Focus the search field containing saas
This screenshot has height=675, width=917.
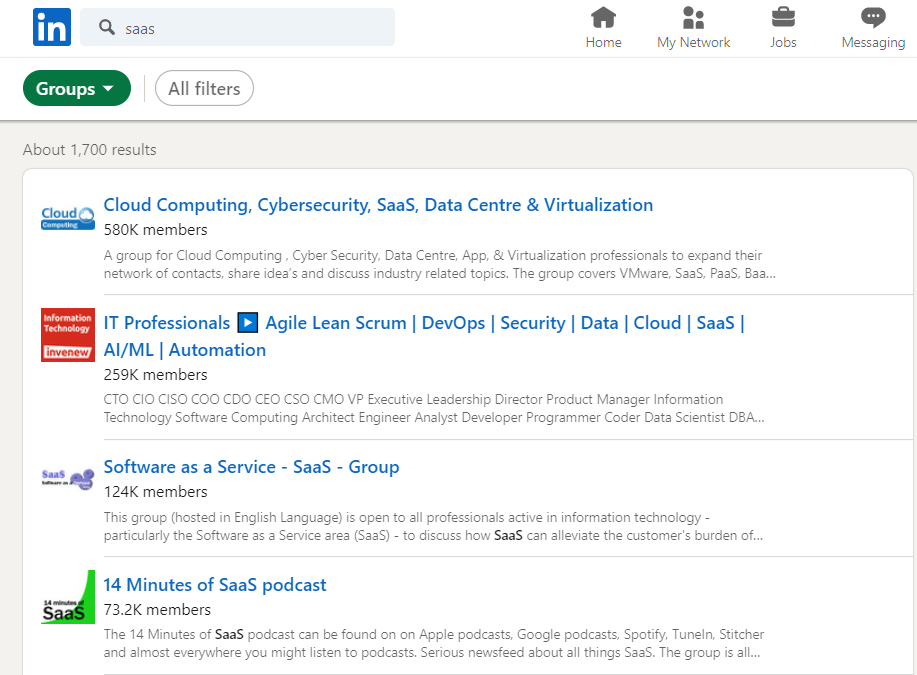237,27
